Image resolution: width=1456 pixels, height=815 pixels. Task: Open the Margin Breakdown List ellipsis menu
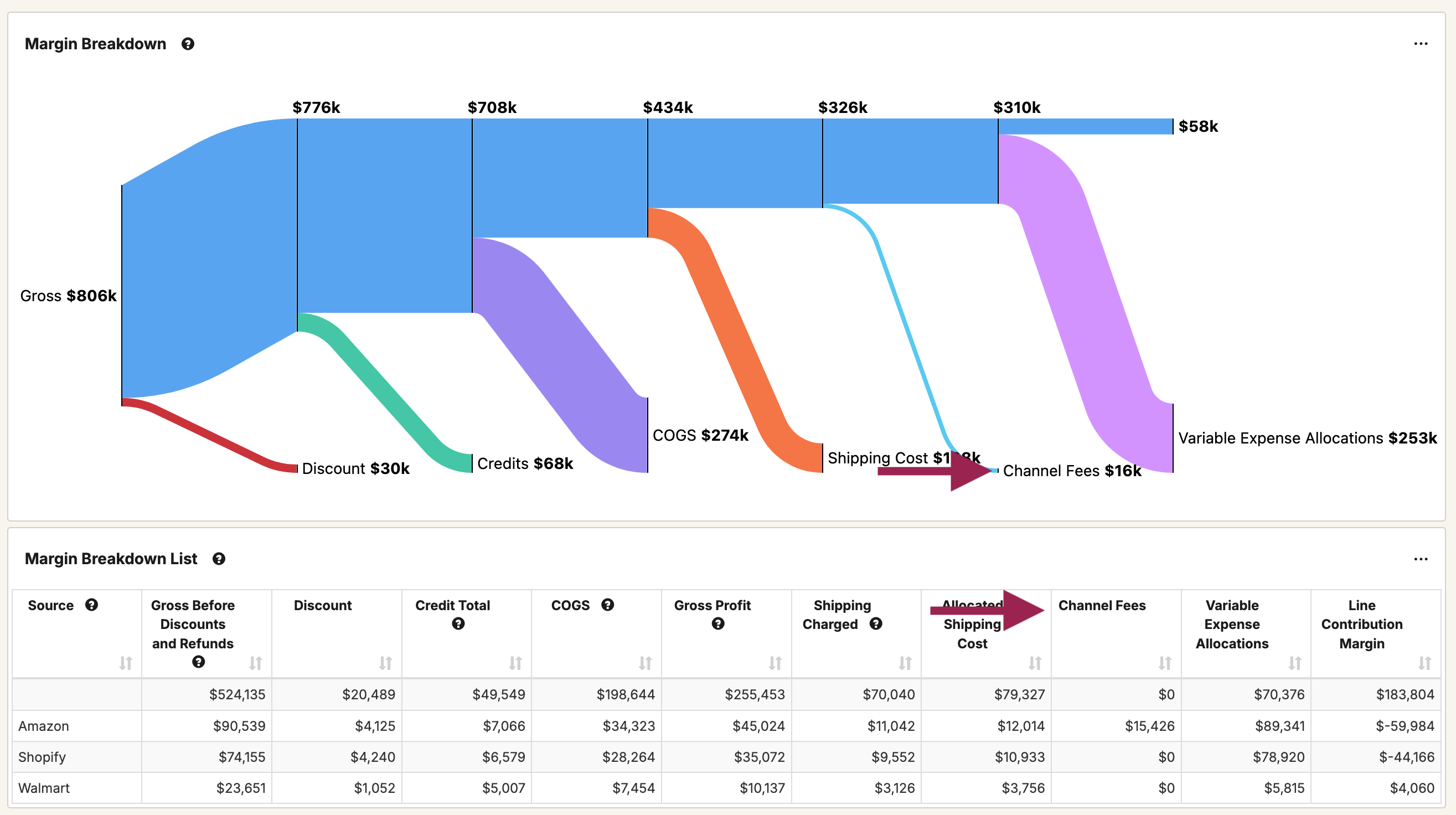[x=1421, y=559]
